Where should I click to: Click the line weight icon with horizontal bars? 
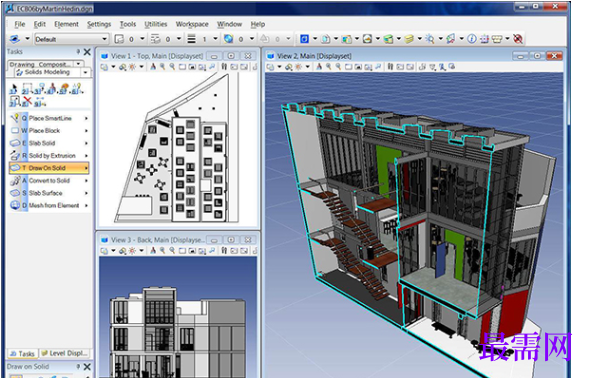[x=192, y=39]
